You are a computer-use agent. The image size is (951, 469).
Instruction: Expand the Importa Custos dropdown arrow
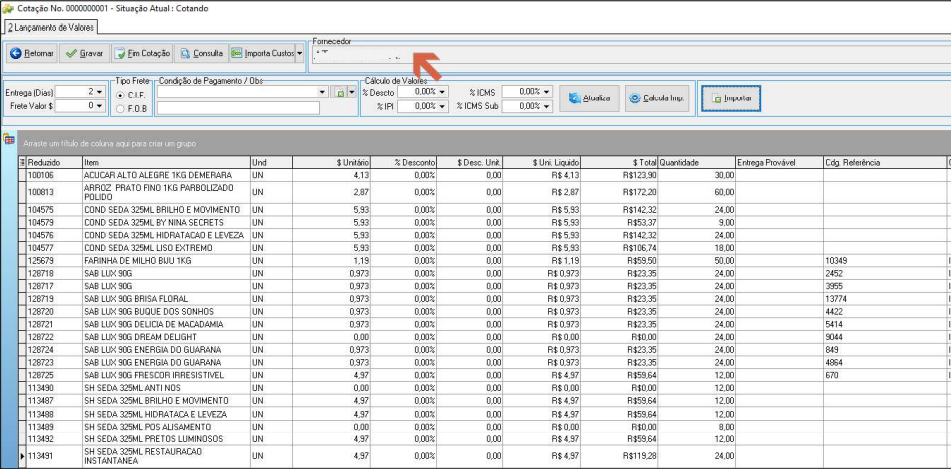pyautogui.click(x=300, y=53)
